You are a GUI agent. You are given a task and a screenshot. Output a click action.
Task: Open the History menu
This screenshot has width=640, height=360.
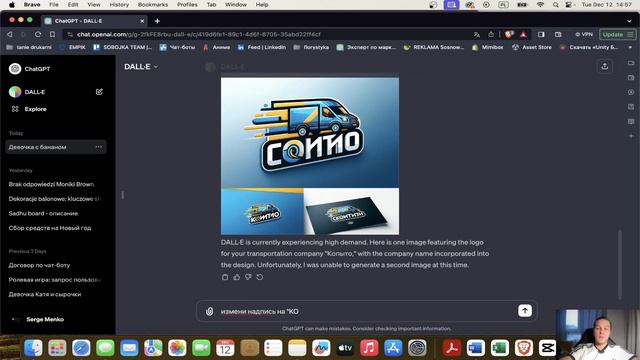tap(119, 4)
